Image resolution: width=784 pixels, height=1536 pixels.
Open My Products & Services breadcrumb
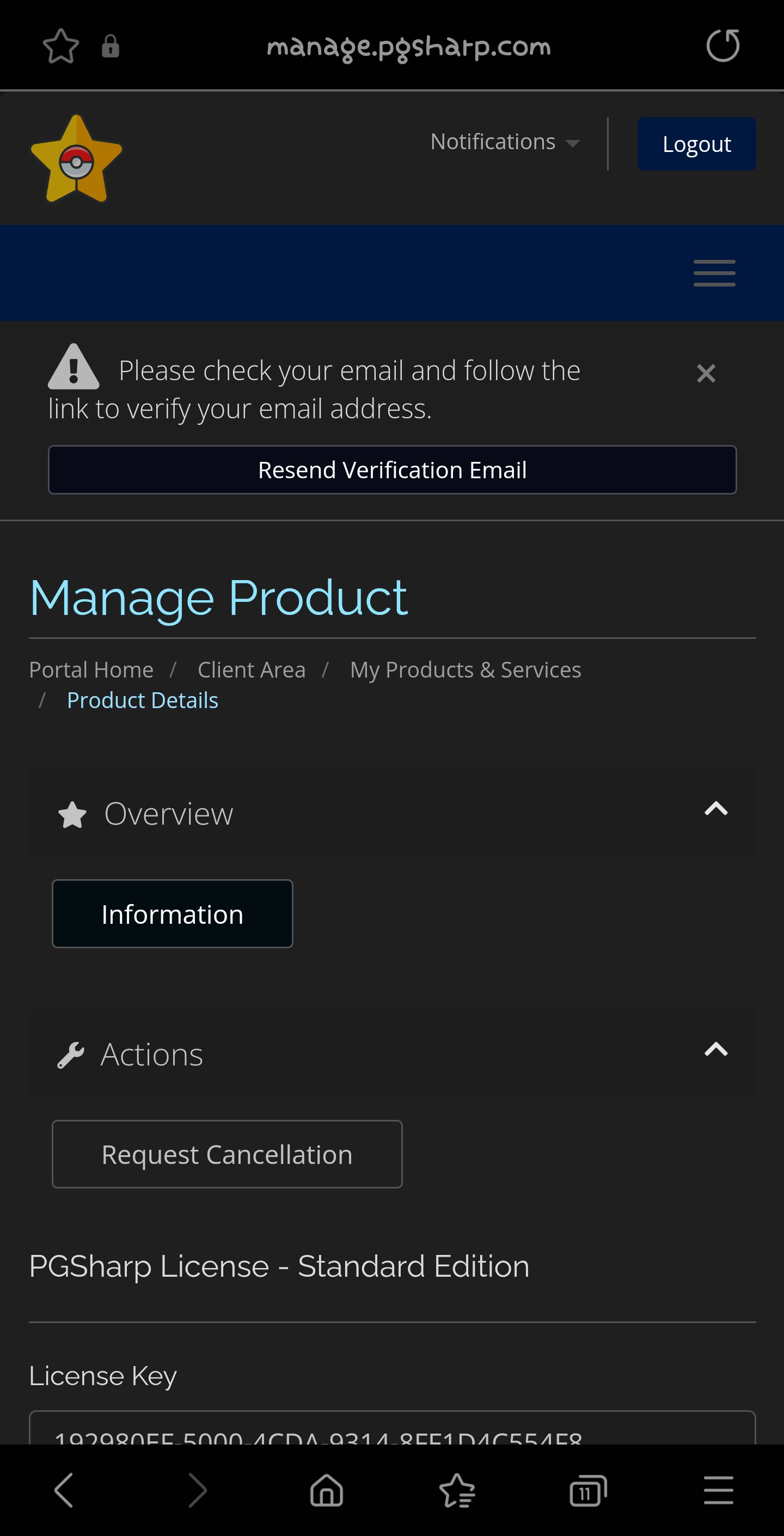[465, 669]
